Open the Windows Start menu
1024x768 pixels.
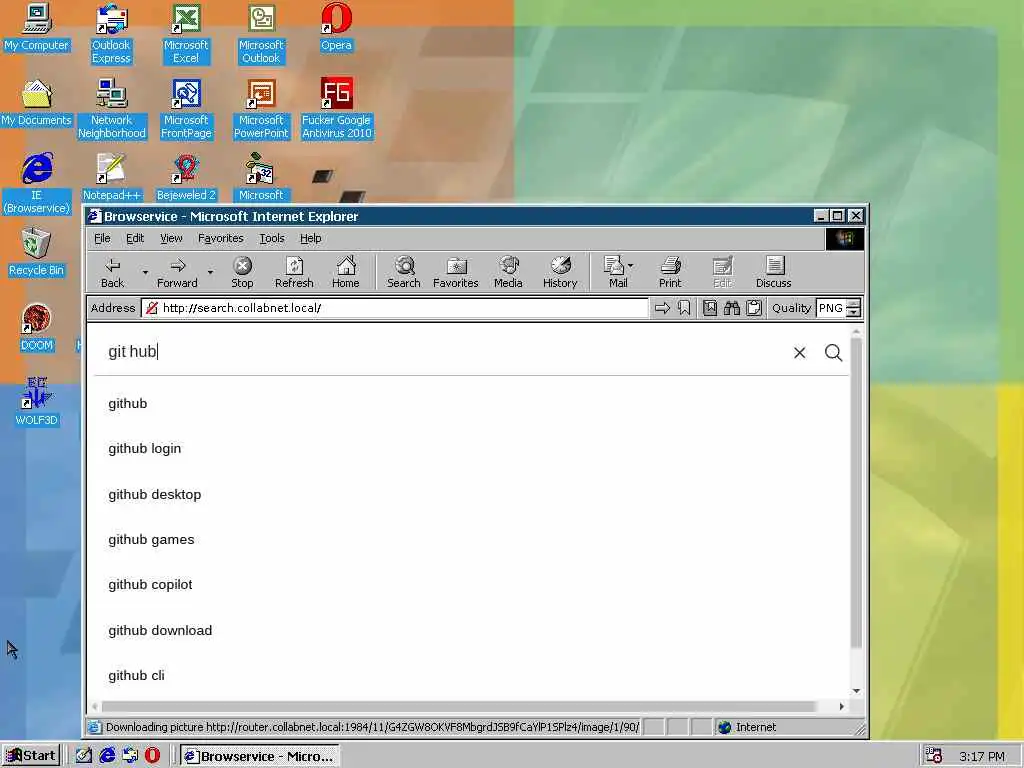click(31, 756)
